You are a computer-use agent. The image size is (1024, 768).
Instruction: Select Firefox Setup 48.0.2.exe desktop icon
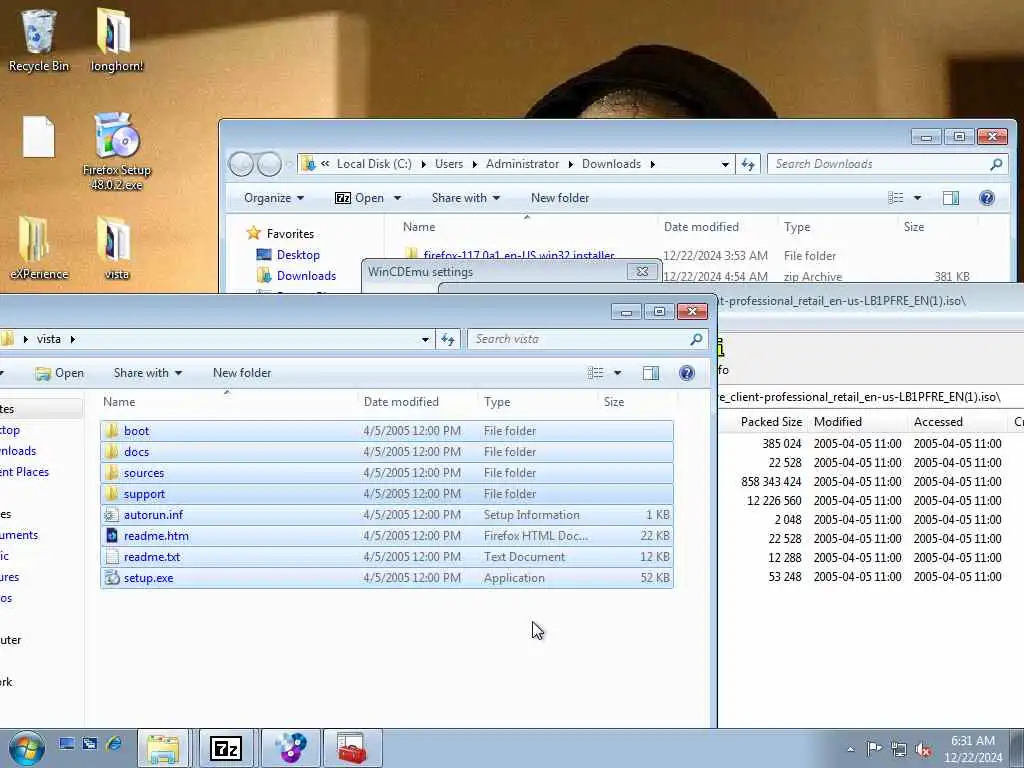pos(116,152)
